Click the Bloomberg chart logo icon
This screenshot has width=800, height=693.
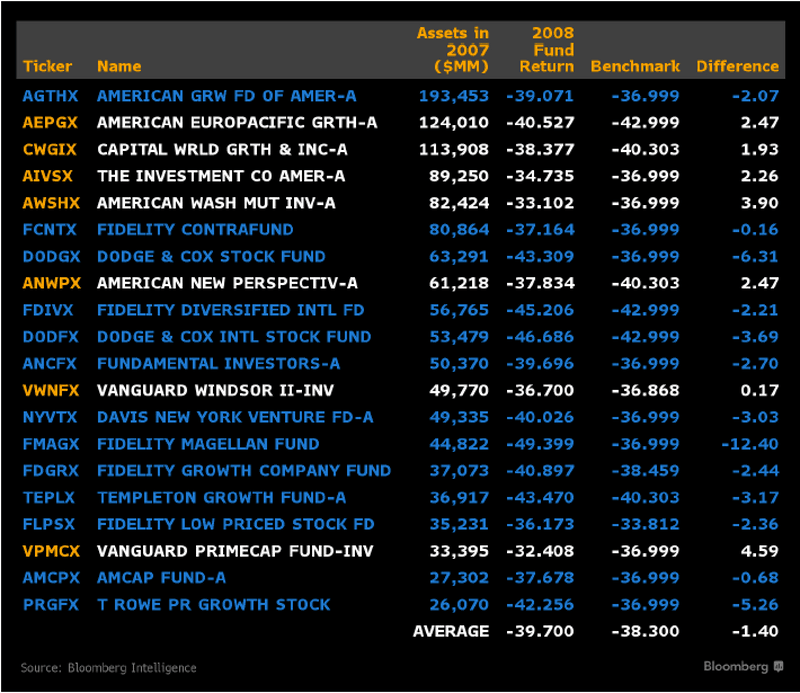(x=779, y=666)
